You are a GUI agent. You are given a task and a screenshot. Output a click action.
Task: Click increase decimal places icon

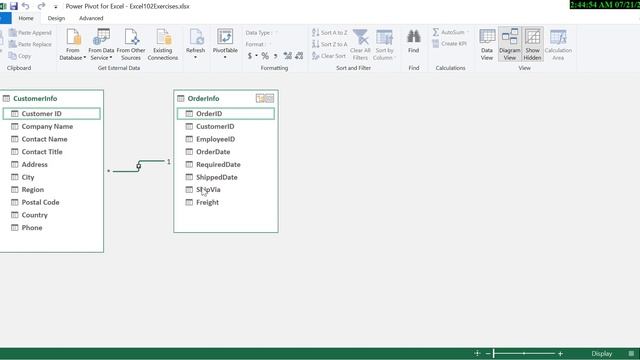(288, 56)
